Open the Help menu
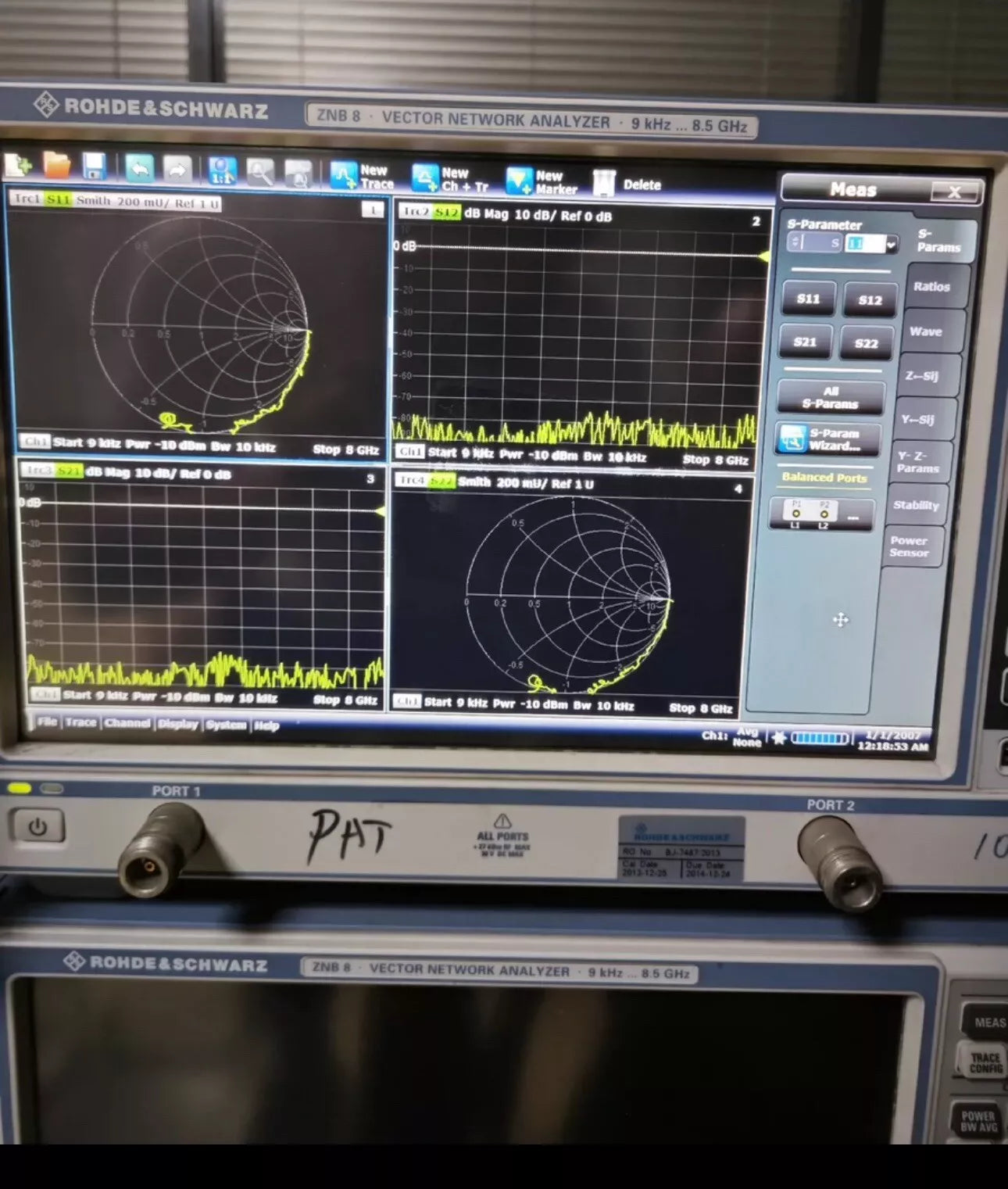Screen dimensions: 1008x1189 point(266,725)
